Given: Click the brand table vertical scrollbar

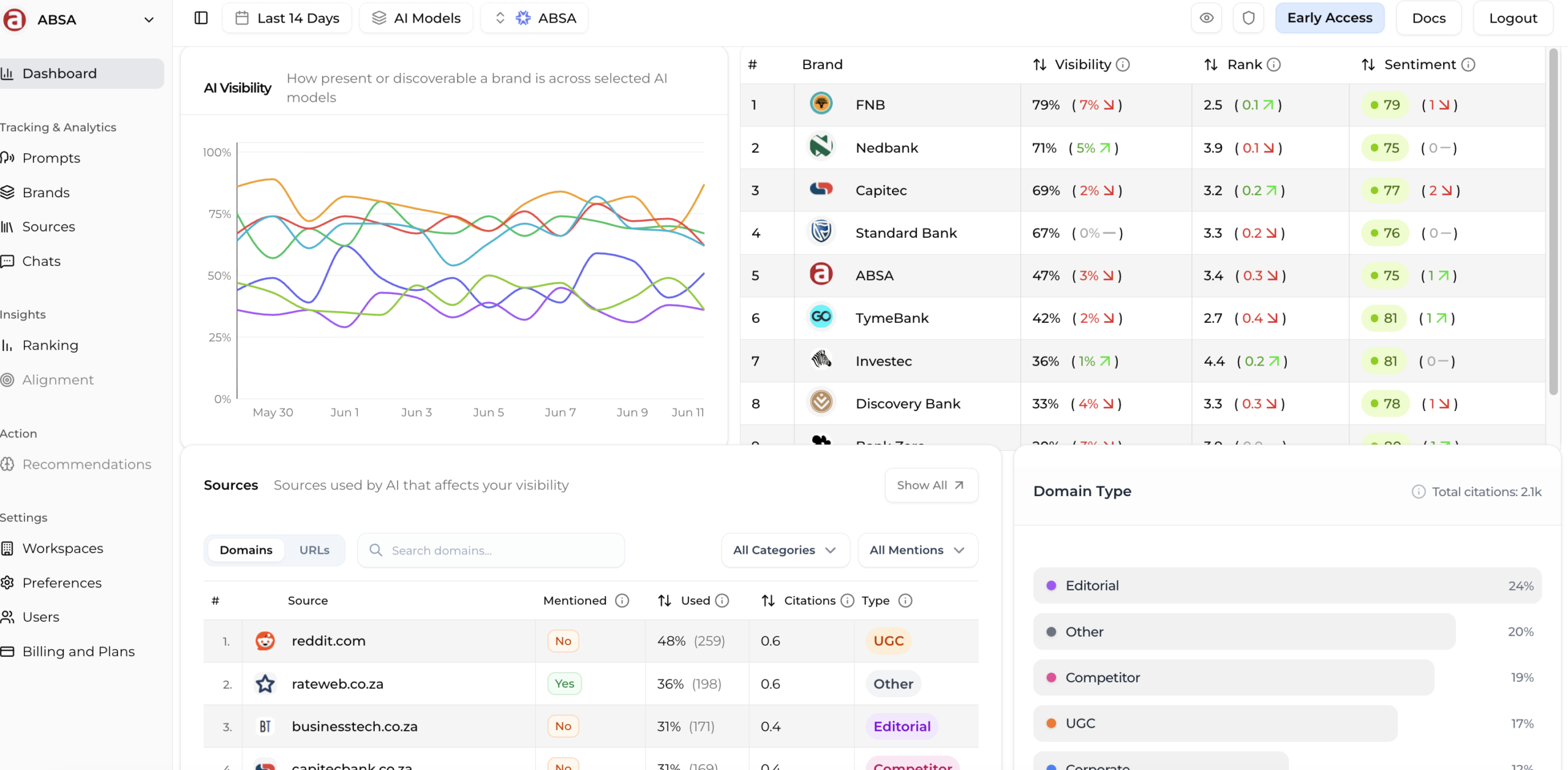Looking at the screenshot, I should pos(1553,222).
